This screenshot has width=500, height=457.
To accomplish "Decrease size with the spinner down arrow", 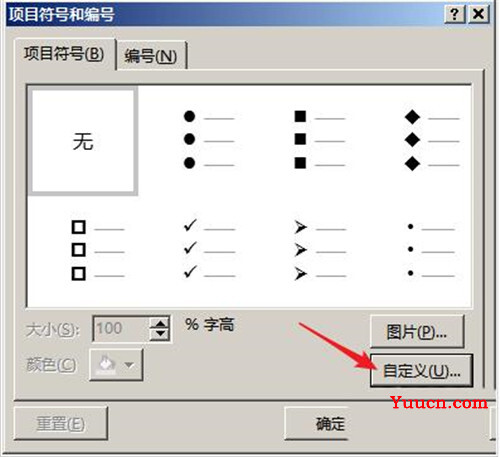I will tap(160, 334).
